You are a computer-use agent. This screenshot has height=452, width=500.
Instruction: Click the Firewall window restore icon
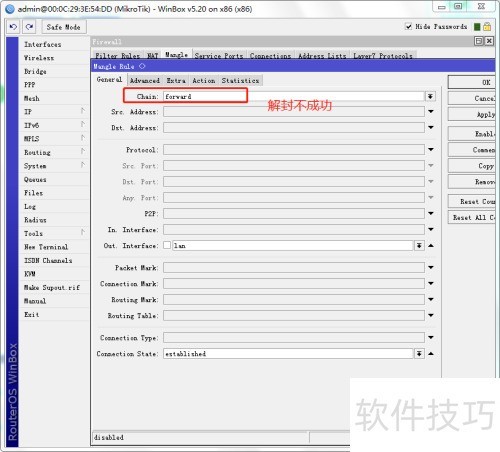479,41
